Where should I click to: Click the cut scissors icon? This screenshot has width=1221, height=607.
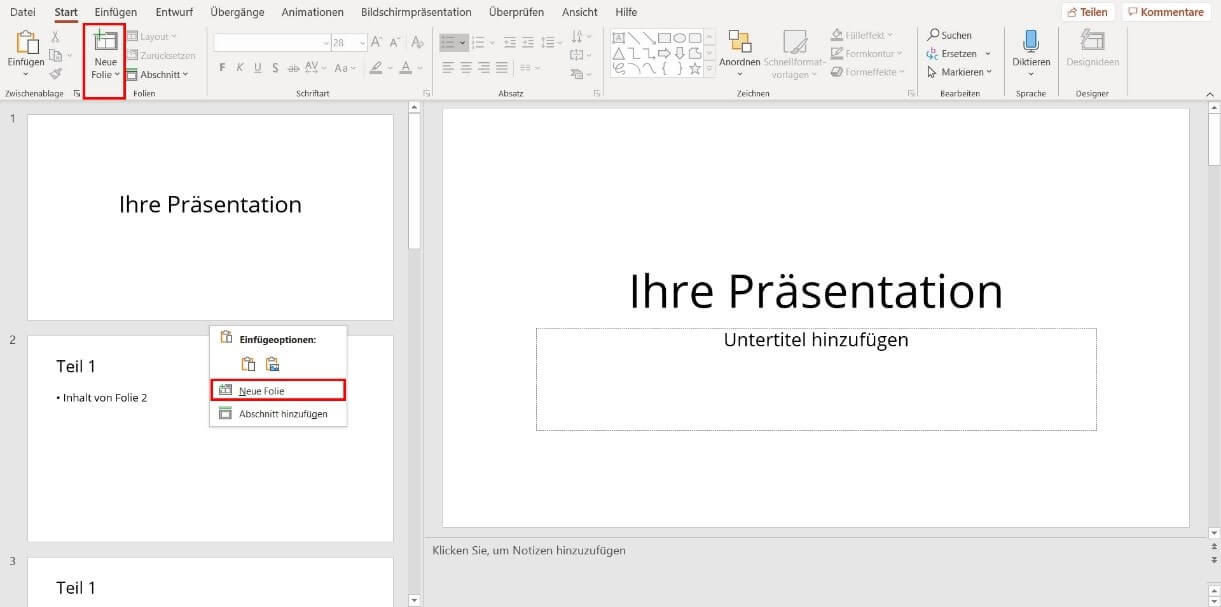click(x=55, y=37)
